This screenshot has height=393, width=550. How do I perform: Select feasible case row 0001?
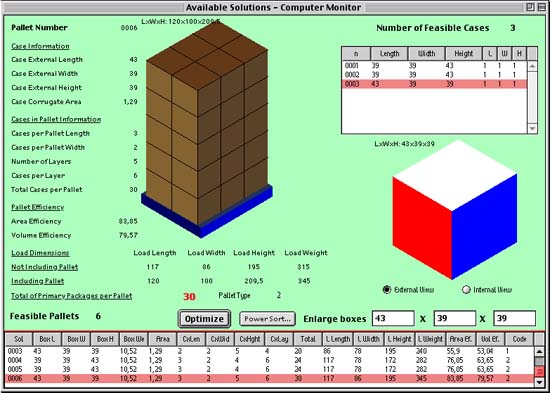(x=434, y=66)
